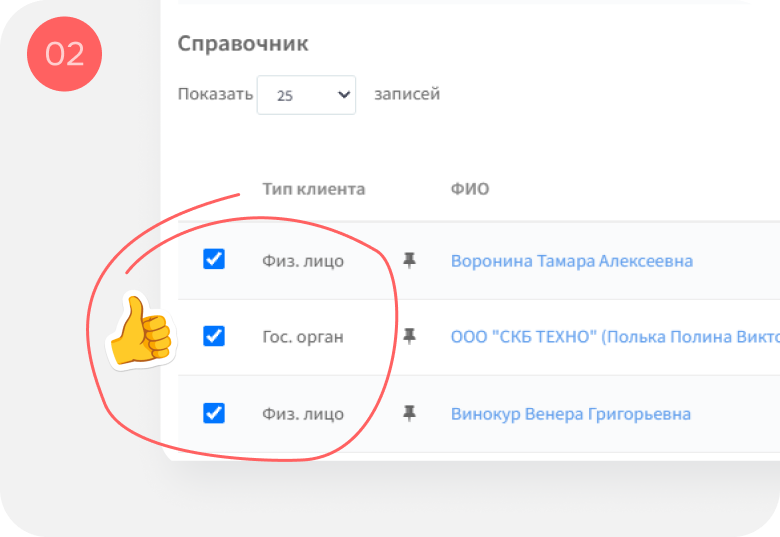Toggle the checkbox in Винокур's row
The width and height of the screenshot is (780, 537).
click(x=214, y=413)
